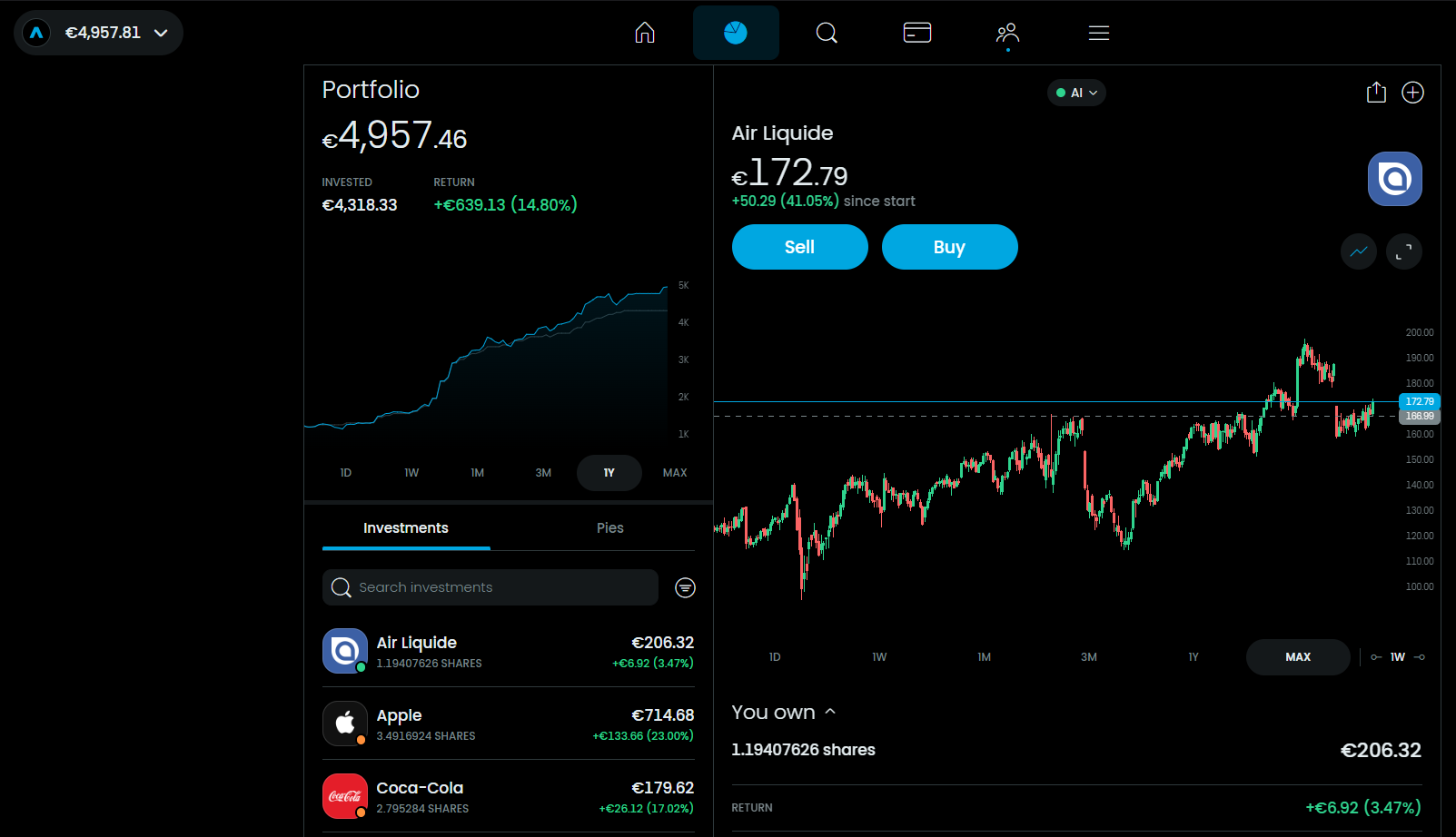The width and height of the screenshot is (1456, 837).
Task: Open the investments filter icon
Action: click(x=686, y=587)
